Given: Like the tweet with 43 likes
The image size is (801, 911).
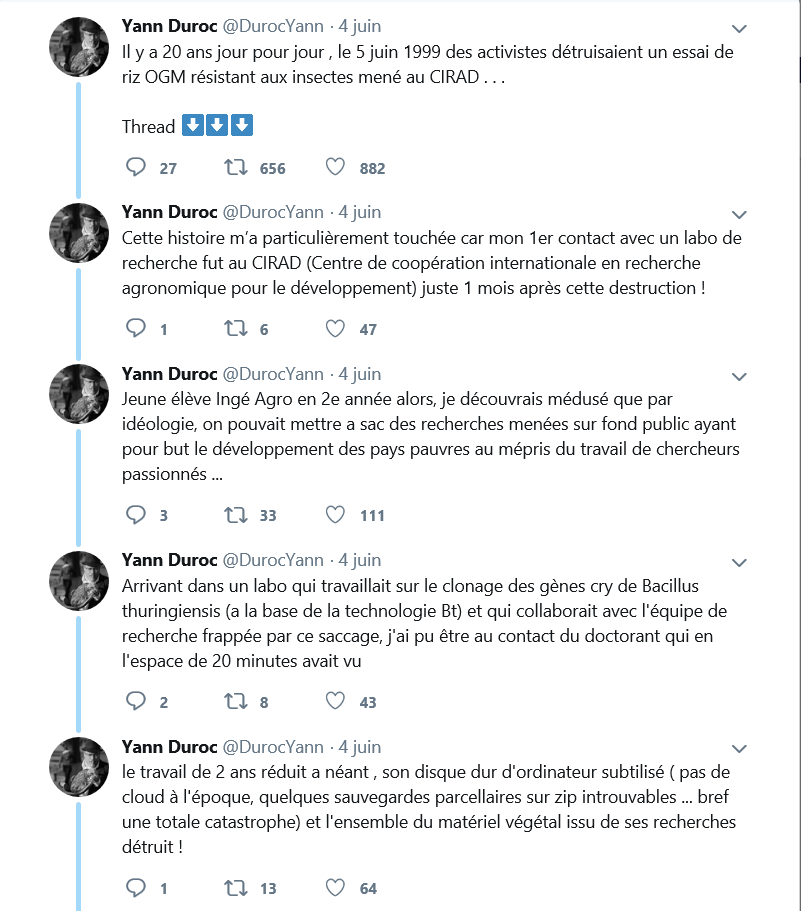Looking at the screenshot, I should pyautogui.click(x=335, y=701).
